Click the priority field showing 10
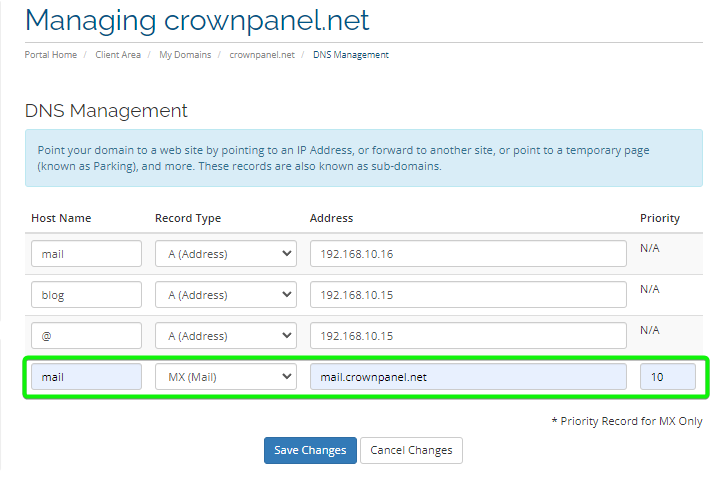The width and height of the screenshot is (727, 483). pyautogui.click(x=668, y=376)
